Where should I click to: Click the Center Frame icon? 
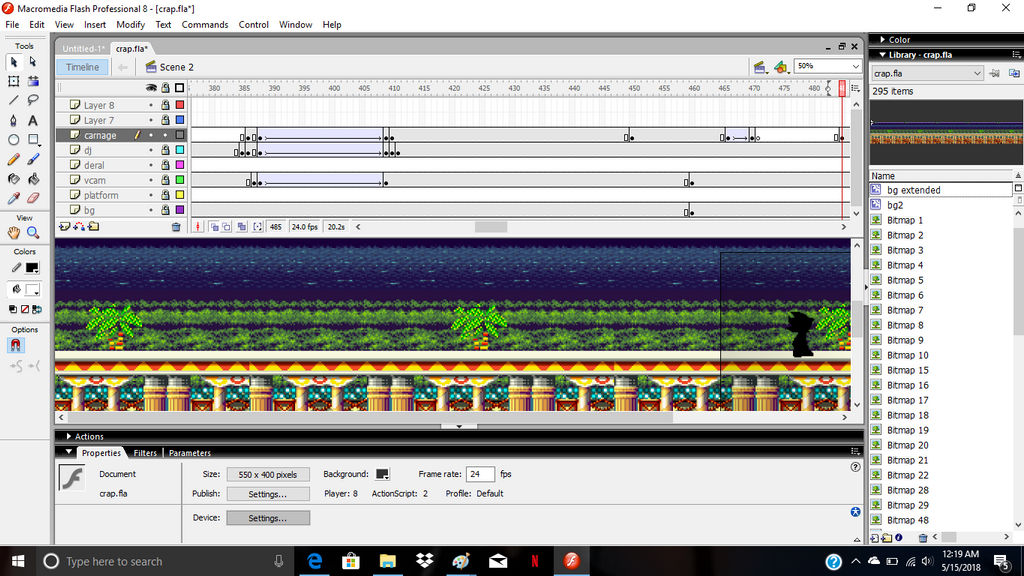coord(198,227)
